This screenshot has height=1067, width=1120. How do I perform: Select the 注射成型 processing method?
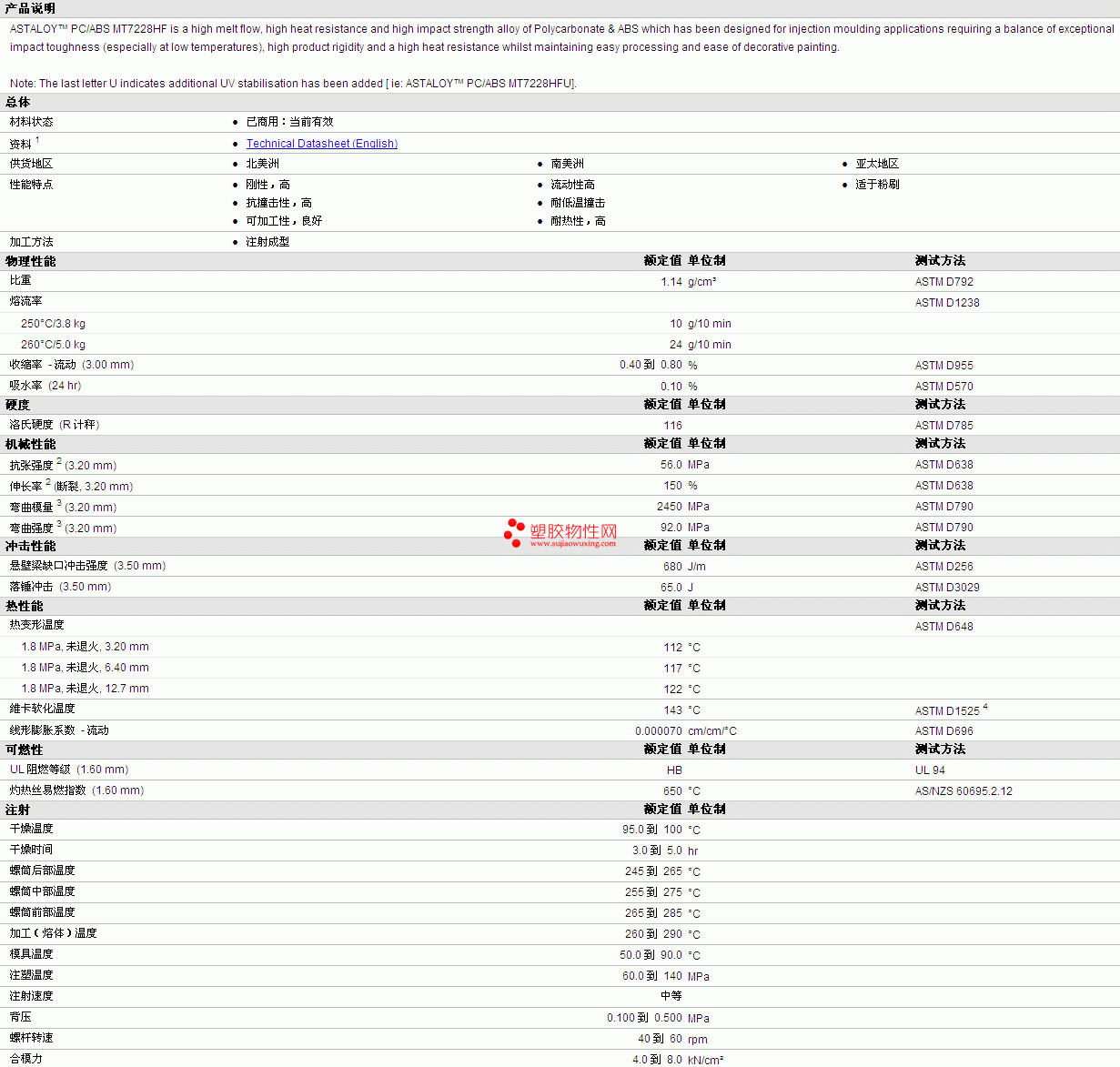(267, 242)
